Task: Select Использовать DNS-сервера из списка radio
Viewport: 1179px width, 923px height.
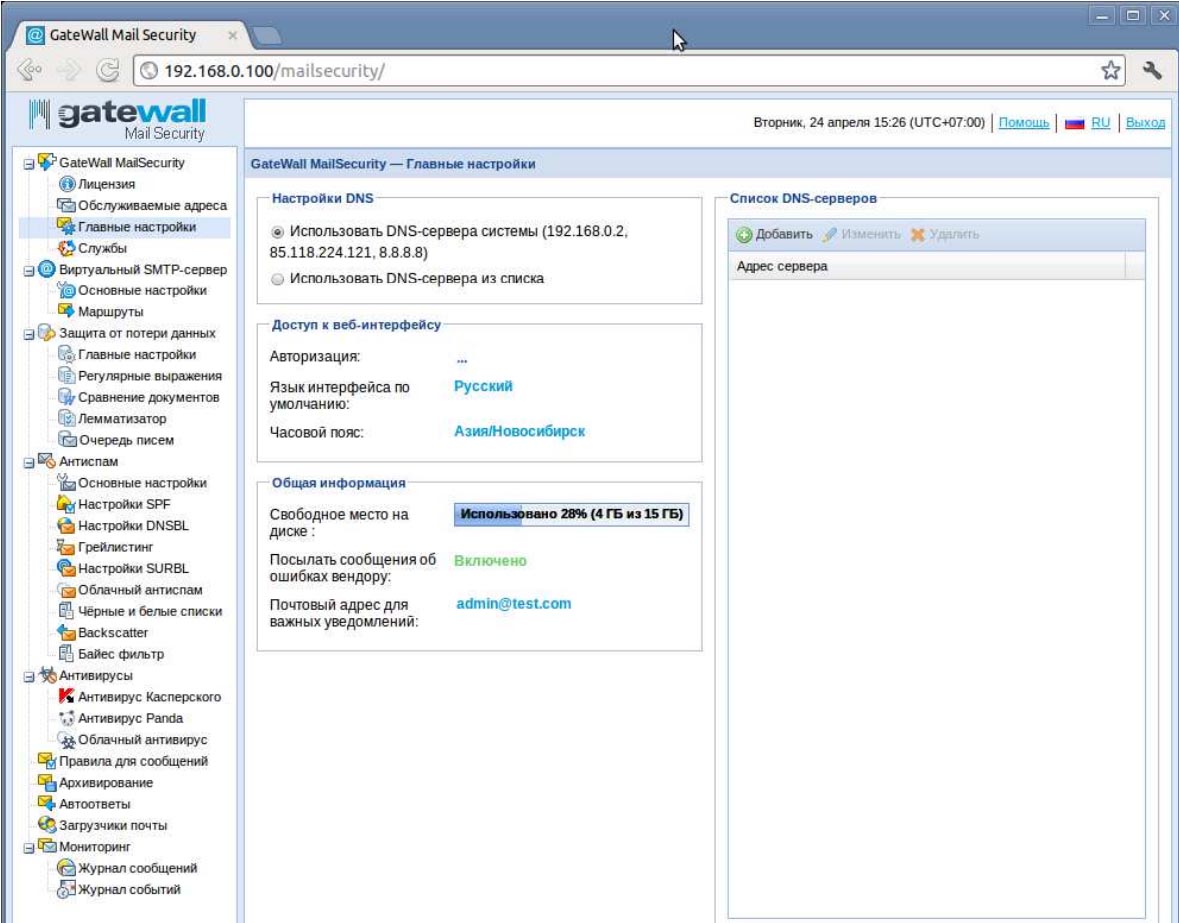Action: [x=277, y=279]
